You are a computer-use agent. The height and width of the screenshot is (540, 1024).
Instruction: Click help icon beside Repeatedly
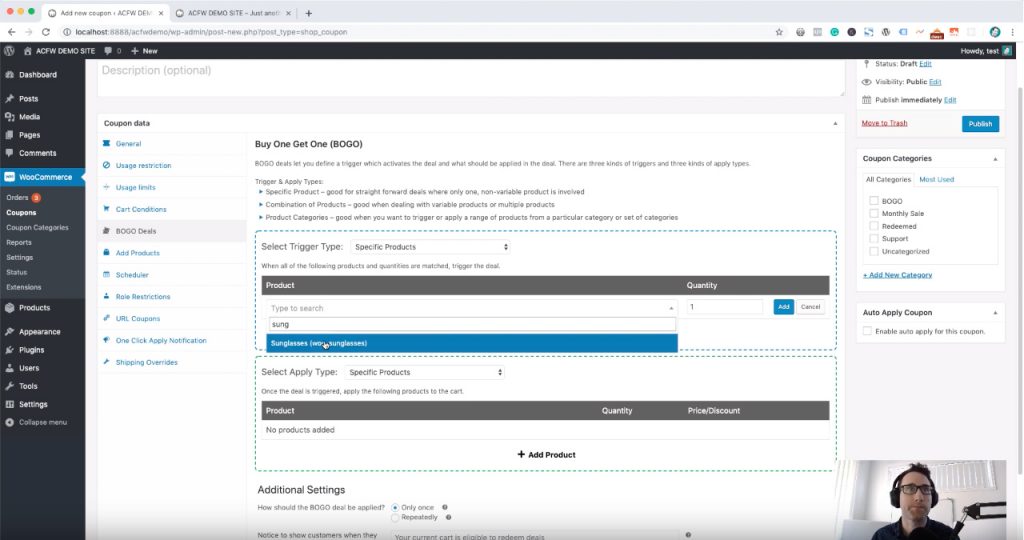click(x=448, y=517)
